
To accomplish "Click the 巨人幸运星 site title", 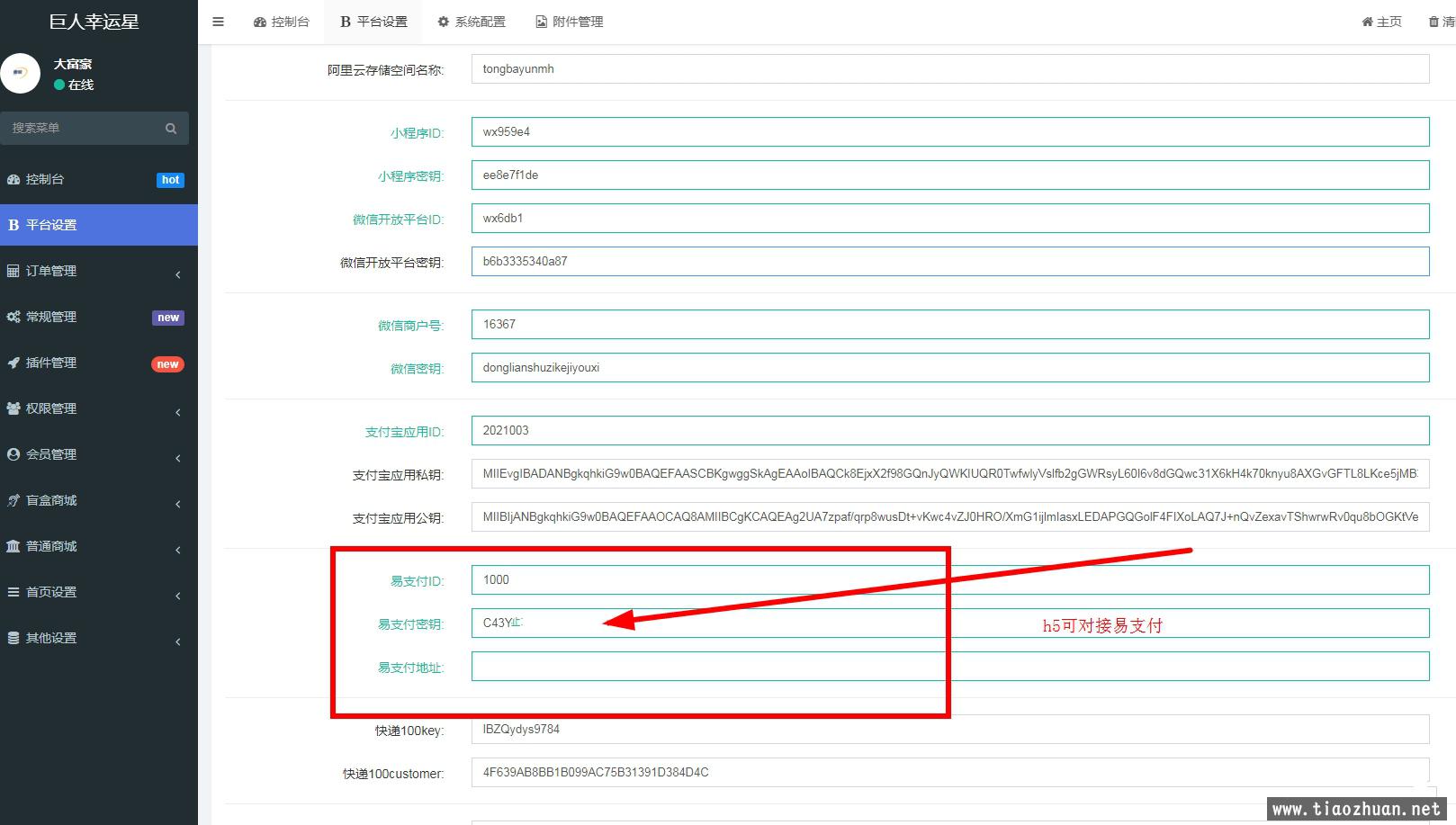I will pos(94,22).
